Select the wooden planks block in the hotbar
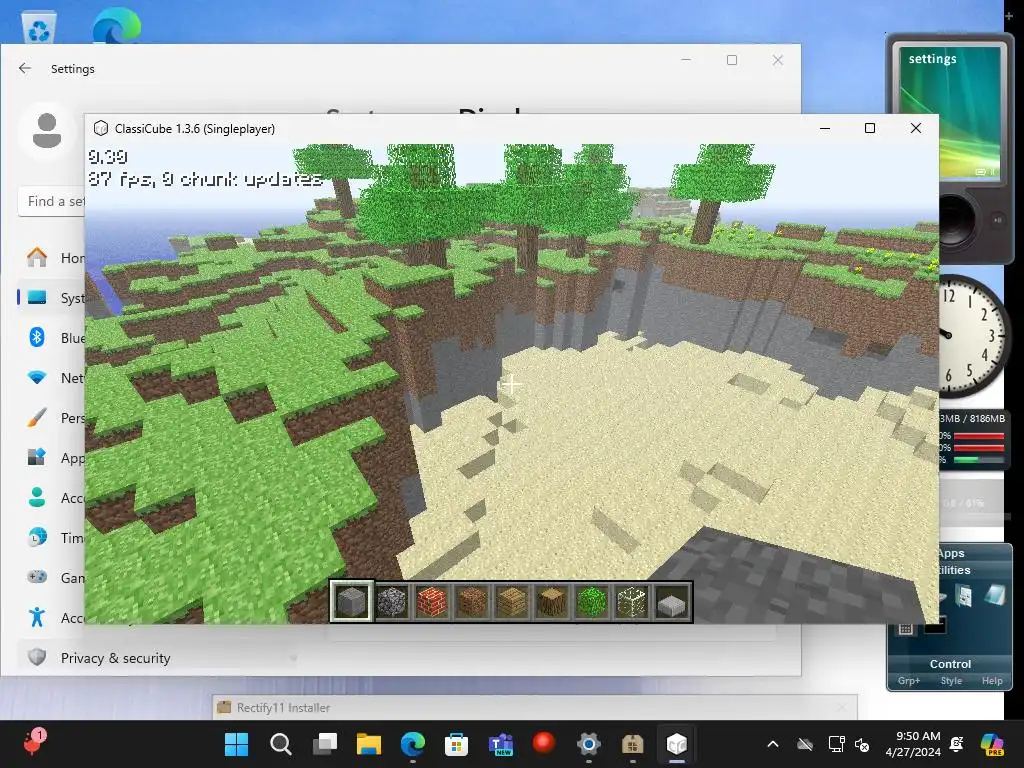Screen dimensions: 1024x768 click(x=511, y=601)
